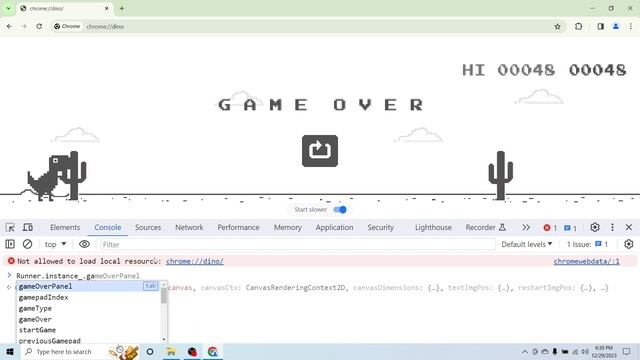
Task: Open the Memory tab
Action: point(287,227)
